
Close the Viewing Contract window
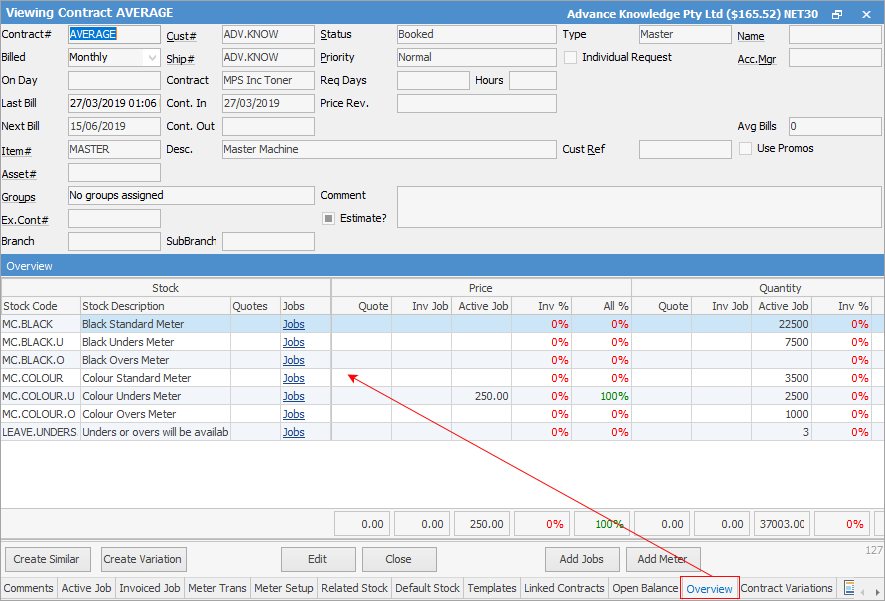pyautogui.click(x=864, y=13)
